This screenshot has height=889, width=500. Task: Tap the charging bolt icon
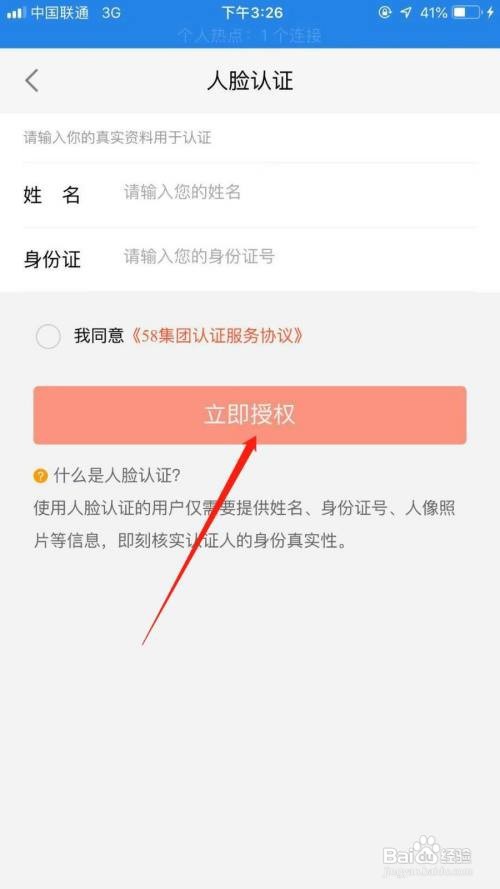(x=490, y=12)
